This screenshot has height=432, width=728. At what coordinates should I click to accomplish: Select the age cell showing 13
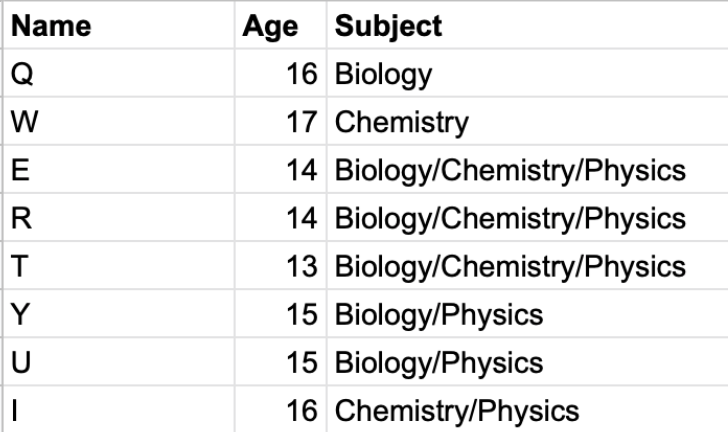point(281,265)
